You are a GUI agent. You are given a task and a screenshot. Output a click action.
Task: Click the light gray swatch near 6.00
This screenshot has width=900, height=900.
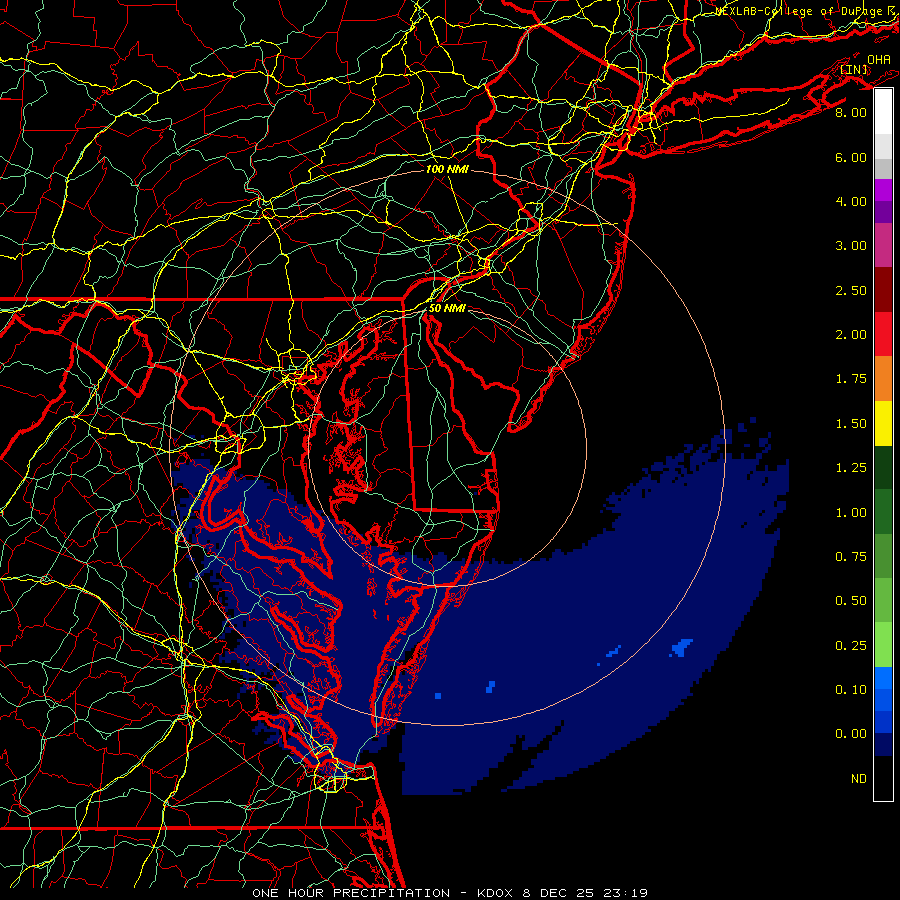click(x=883, y=146)
